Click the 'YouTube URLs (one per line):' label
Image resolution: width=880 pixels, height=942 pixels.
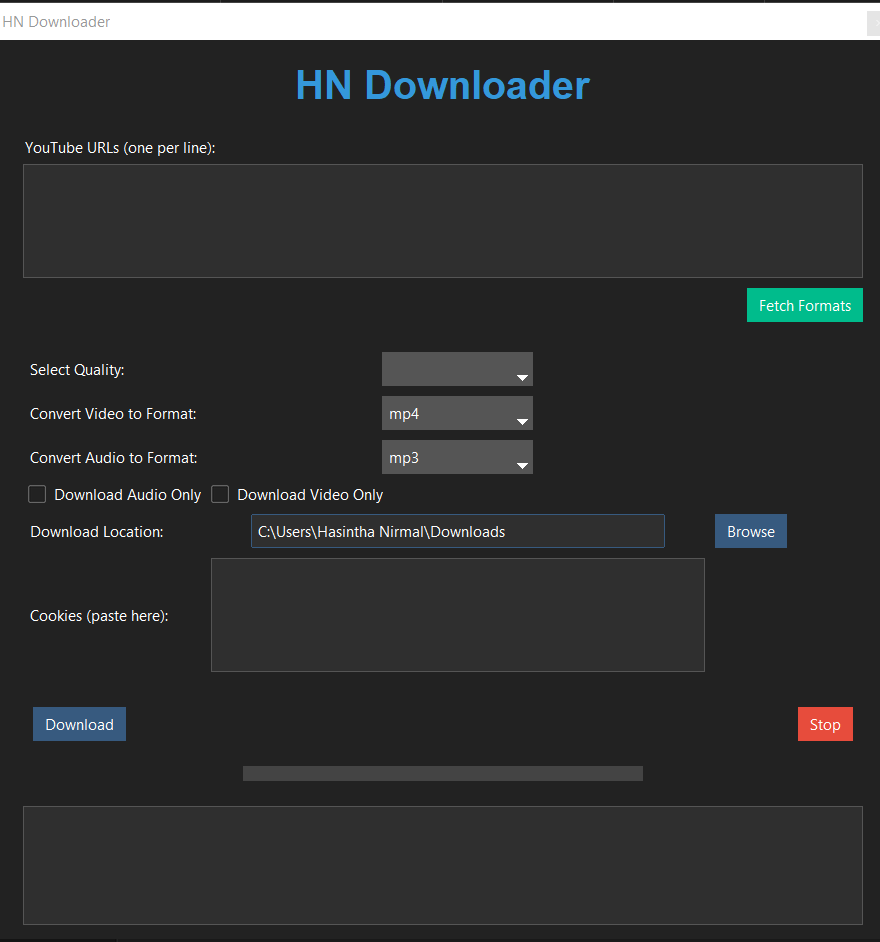point(120,148)
